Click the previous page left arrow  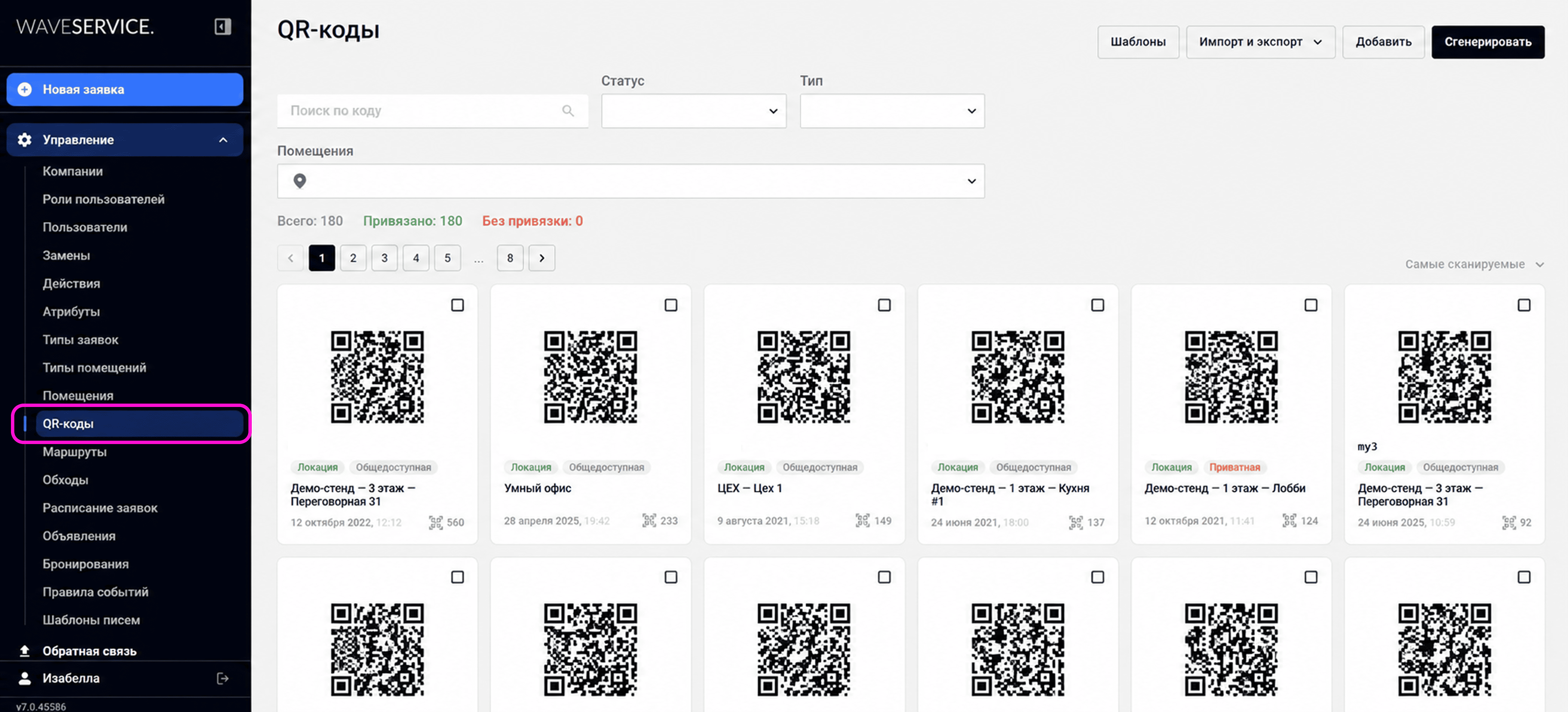[290, 258]
